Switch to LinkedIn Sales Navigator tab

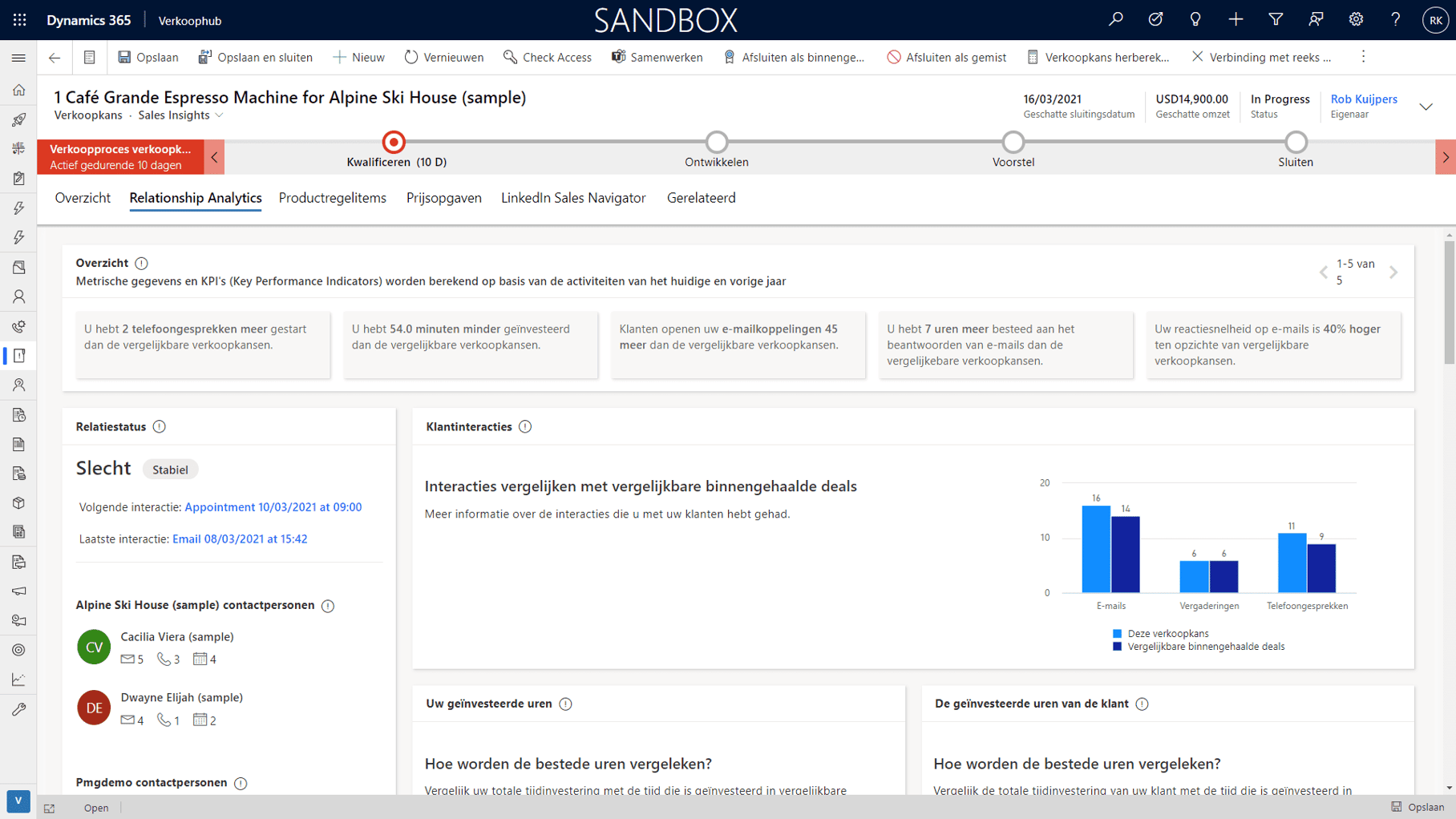point(573,198)
